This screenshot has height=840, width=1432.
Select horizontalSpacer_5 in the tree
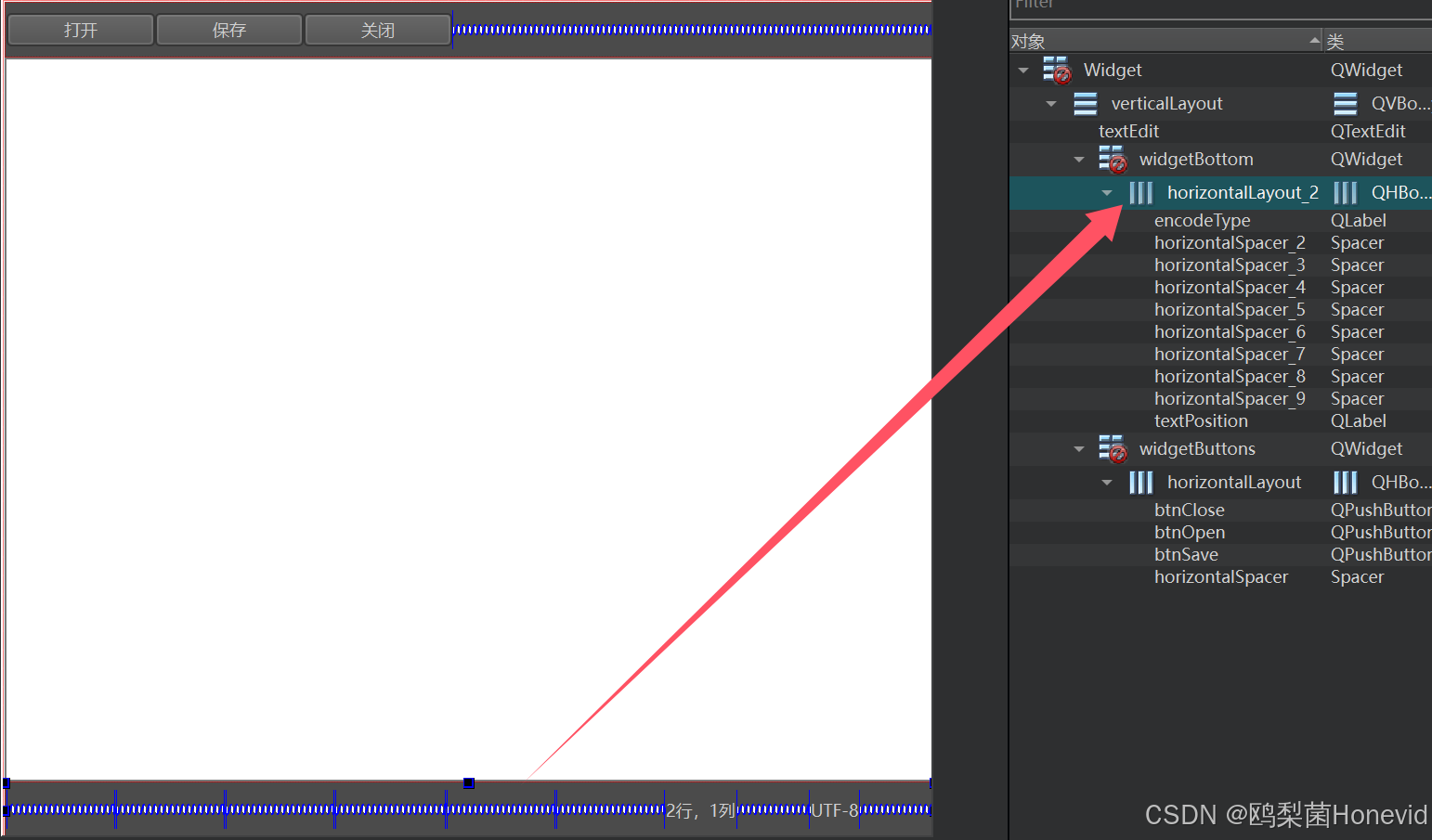pyautogui.click(x=1230, y=310)
